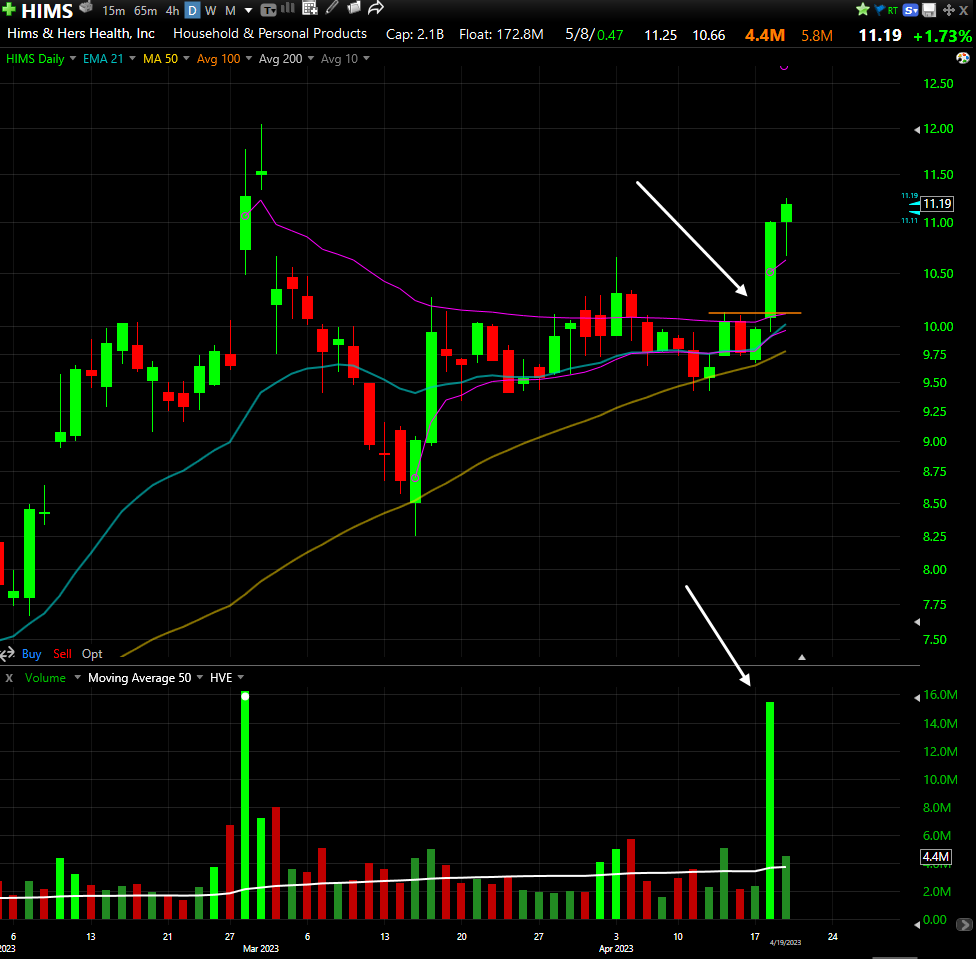Click the Sell button
The height and width of the screenshot is (959, 976).
click(x=62, y=653)
